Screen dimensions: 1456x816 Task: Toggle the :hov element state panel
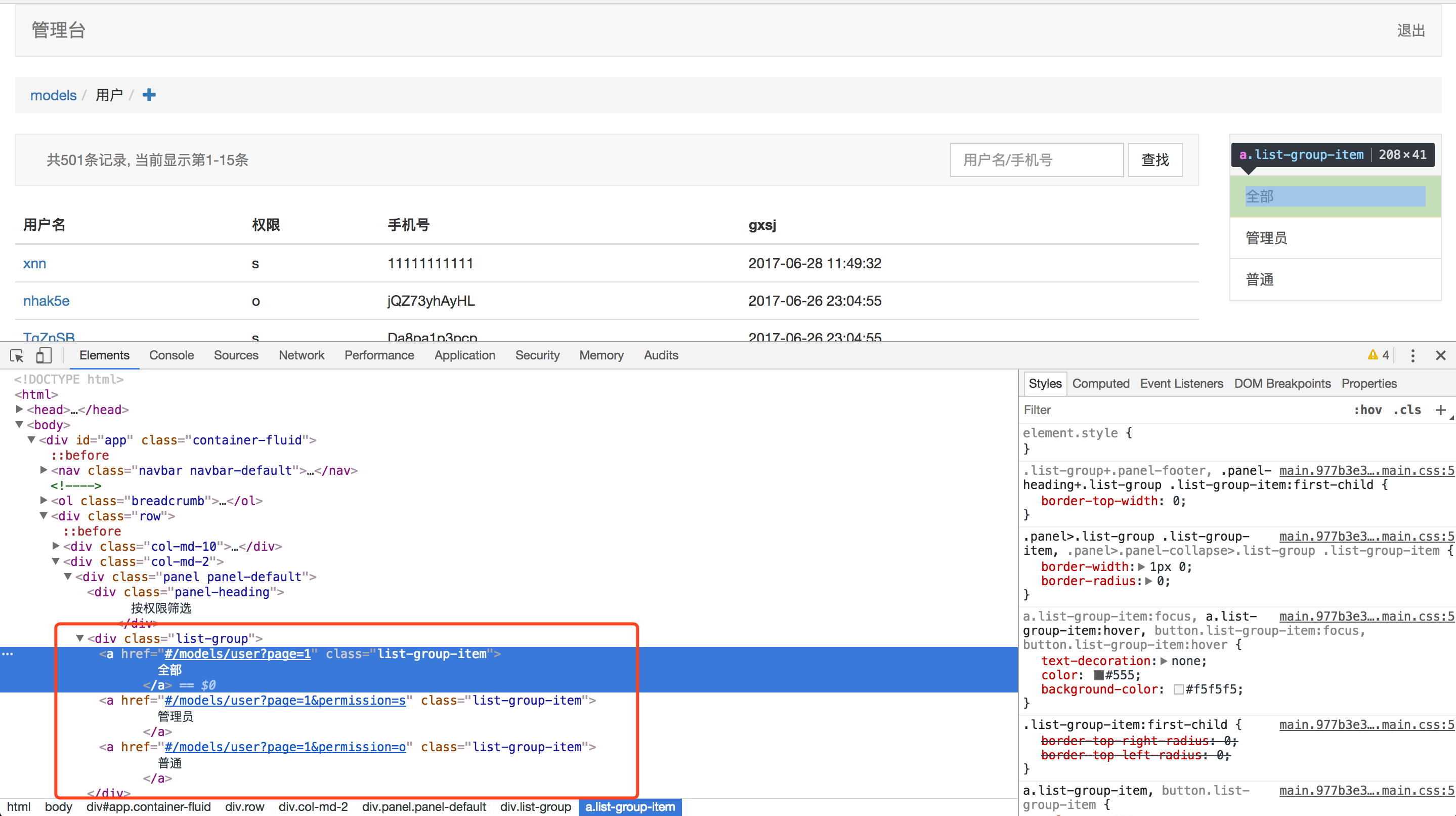1367,410
